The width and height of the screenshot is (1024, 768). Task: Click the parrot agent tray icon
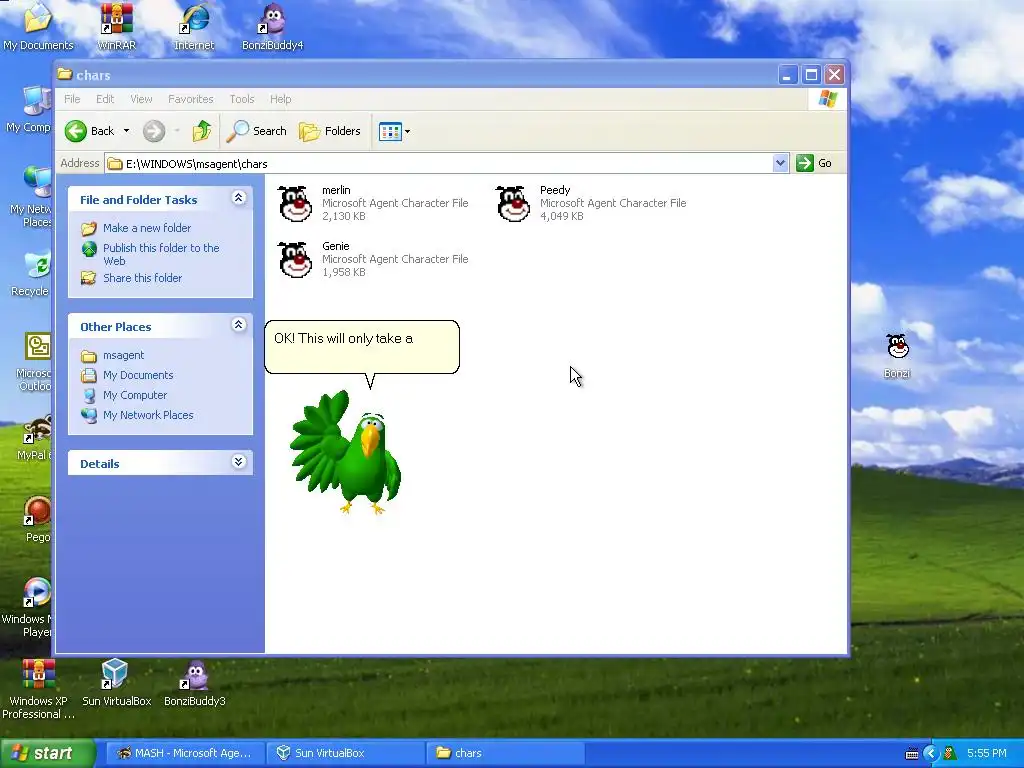950,754
